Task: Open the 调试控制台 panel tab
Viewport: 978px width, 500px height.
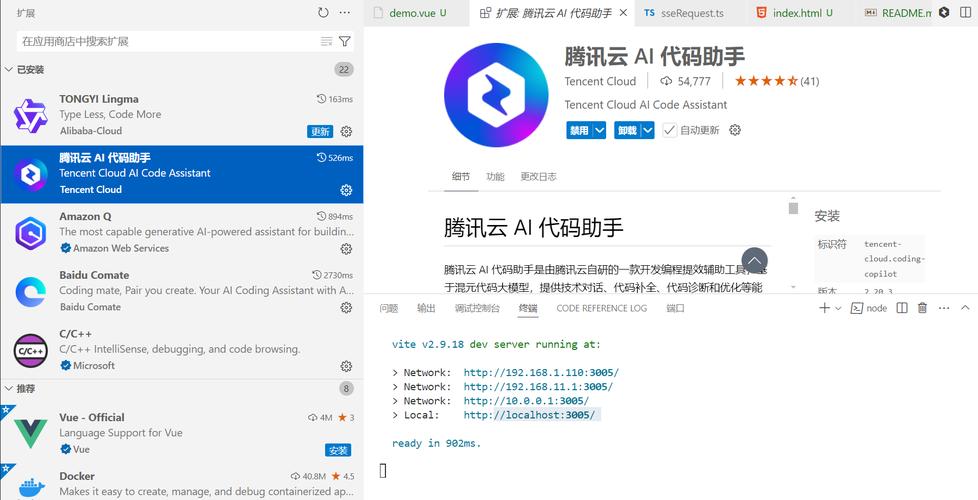Action: [x=477, y=308]
